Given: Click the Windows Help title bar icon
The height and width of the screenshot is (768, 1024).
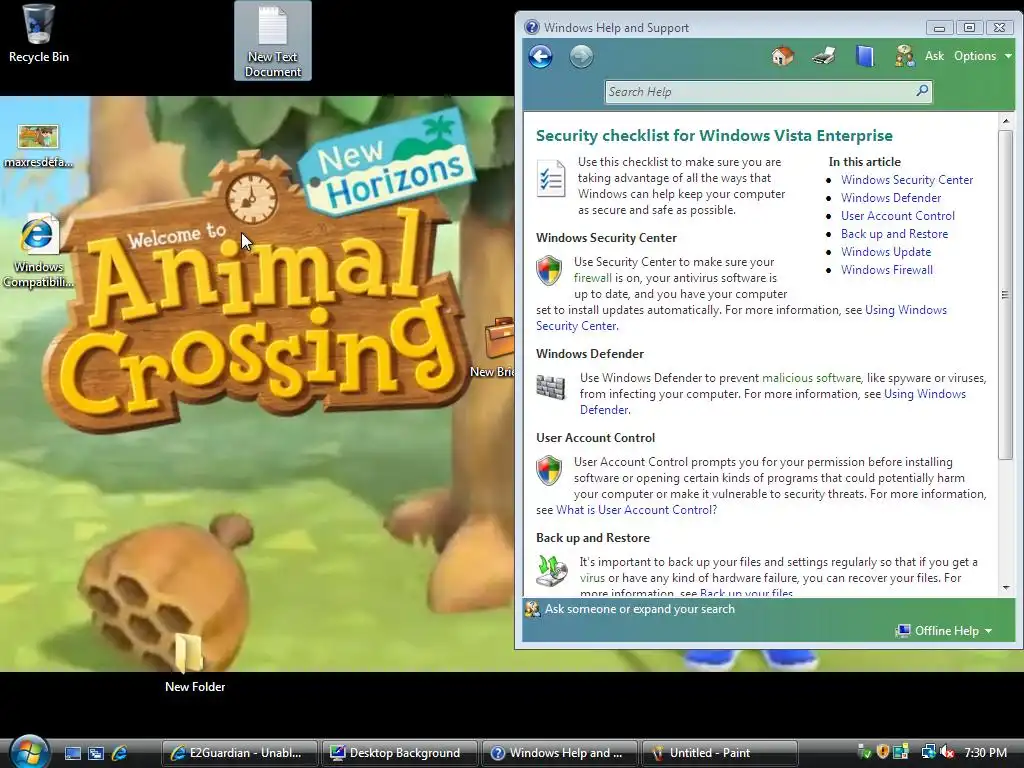Looking at the screenshot, I should point(532,27).
